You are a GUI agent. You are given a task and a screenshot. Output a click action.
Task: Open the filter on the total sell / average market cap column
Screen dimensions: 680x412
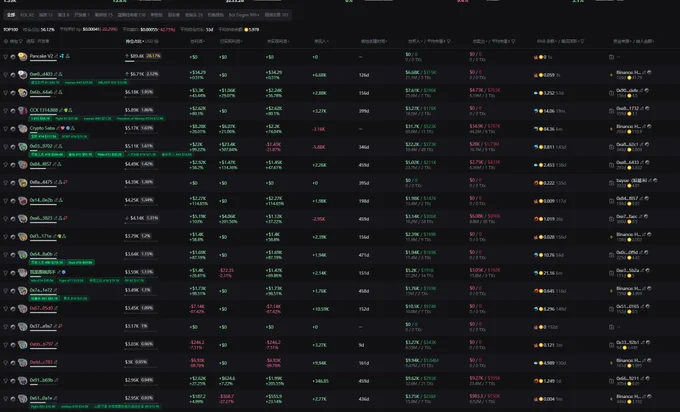tap(513, 41)
